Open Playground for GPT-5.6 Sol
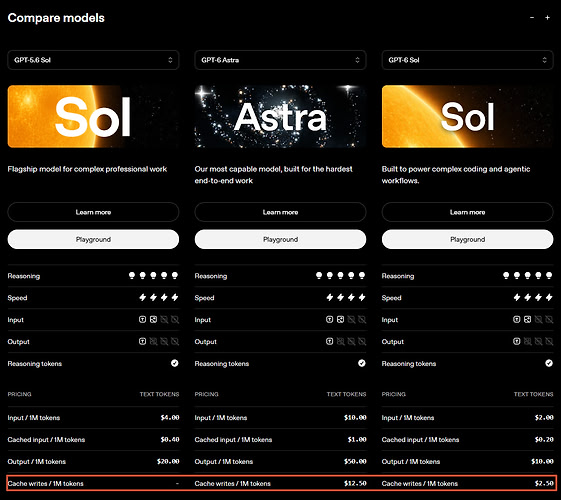This screenshot has height=500, width=561. pyautogui.click(x=93, y=239)
